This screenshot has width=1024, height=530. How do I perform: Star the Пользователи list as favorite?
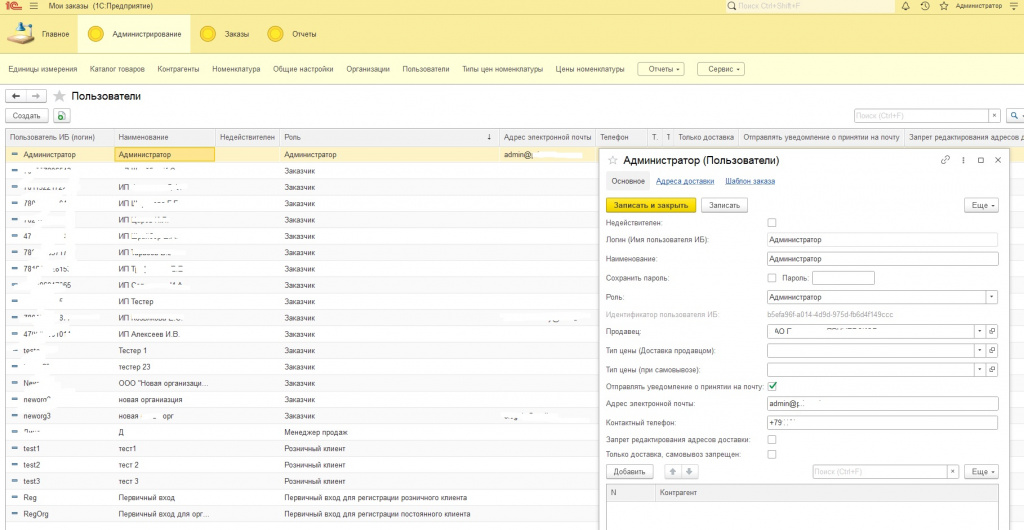click(x=59, y=96)
